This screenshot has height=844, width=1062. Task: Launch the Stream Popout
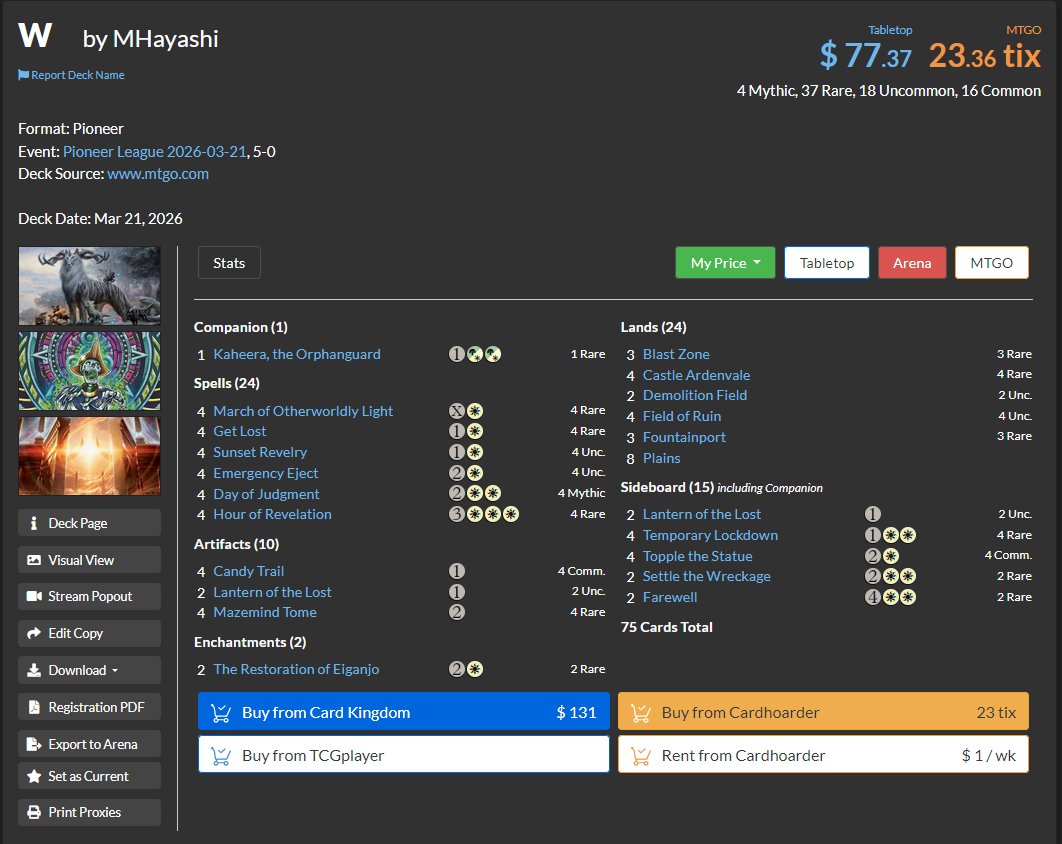89,596
